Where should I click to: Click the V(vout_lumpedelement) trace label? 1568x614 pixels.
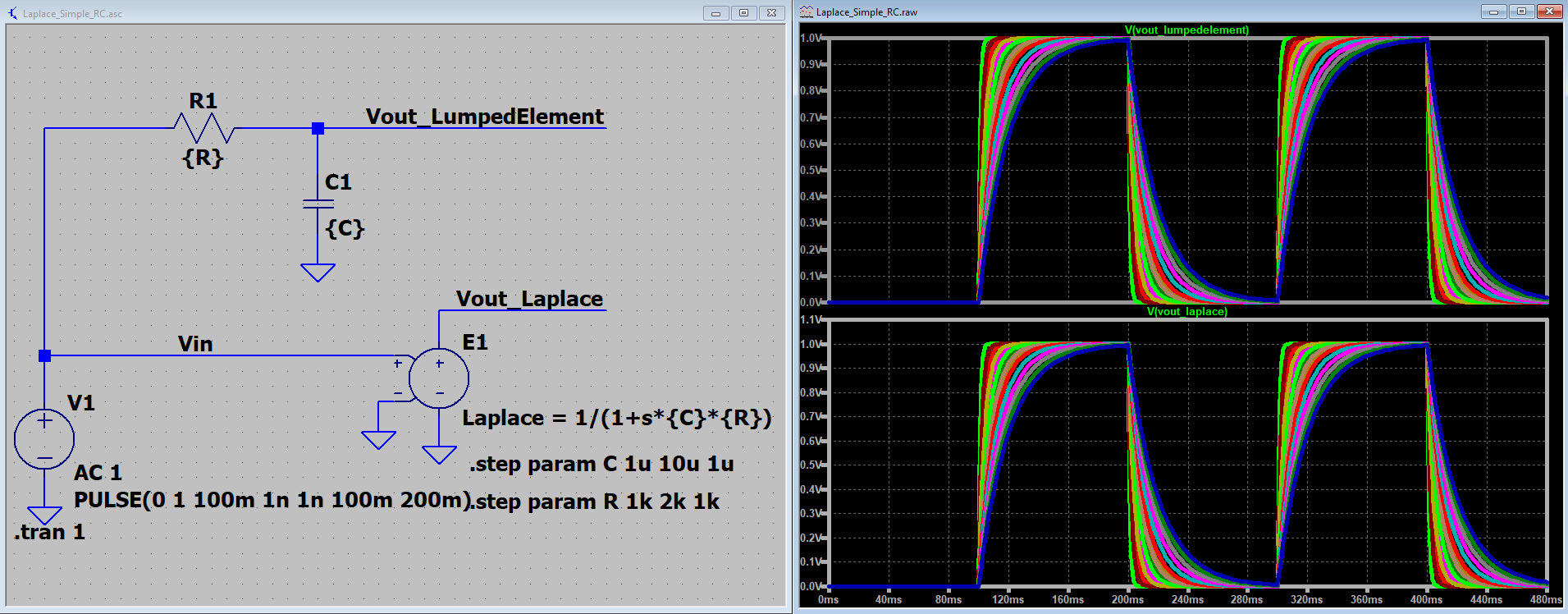(1186, 30)
